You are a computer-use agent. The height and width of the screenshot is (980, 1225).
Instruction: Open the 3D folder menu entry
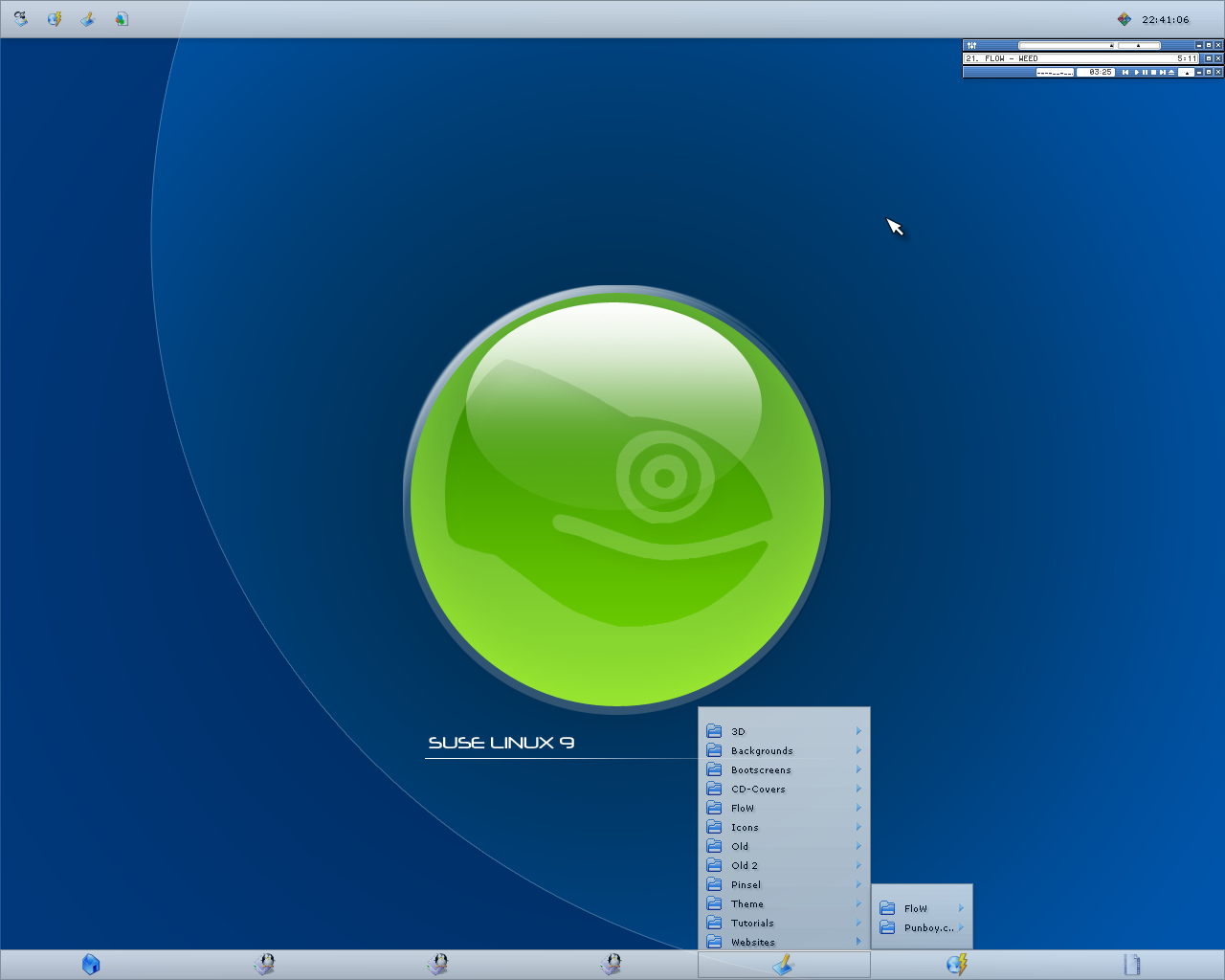point(785,731)
